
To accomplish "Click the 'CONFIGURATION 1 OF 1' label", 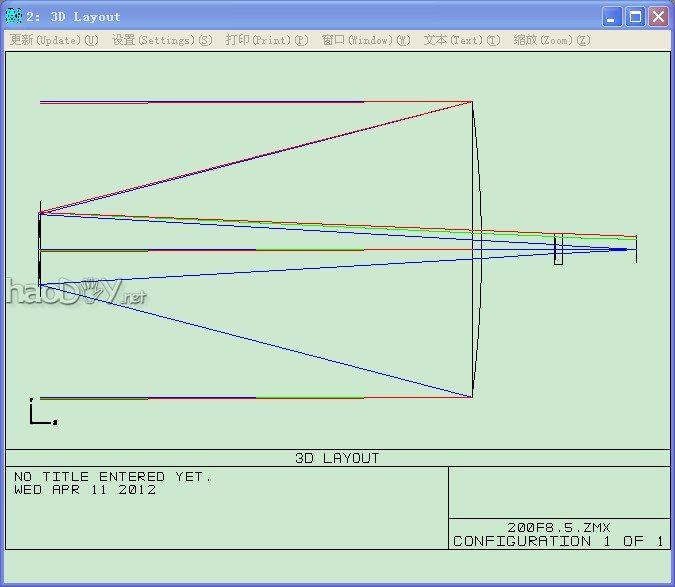I will coord(558,541).
